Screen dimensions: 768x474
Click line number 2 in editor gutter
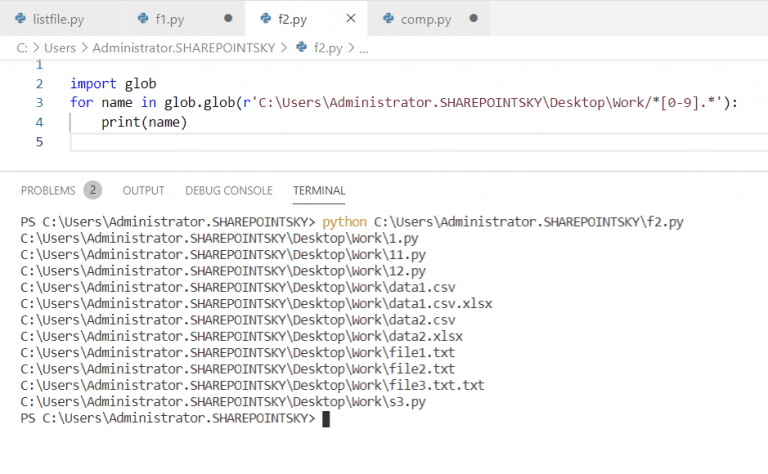point(39,84)
